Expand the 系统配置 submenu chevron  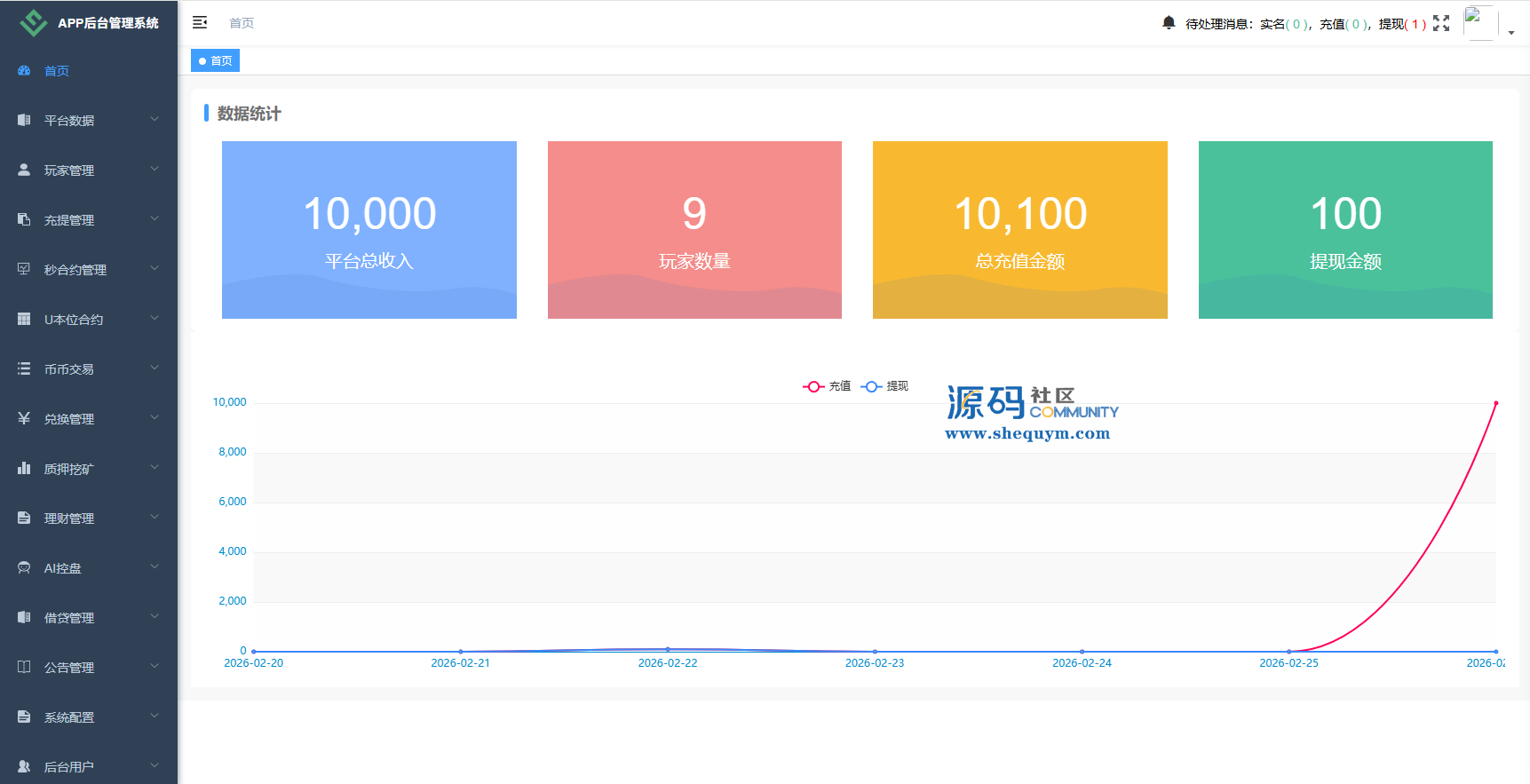pos(155,717)
